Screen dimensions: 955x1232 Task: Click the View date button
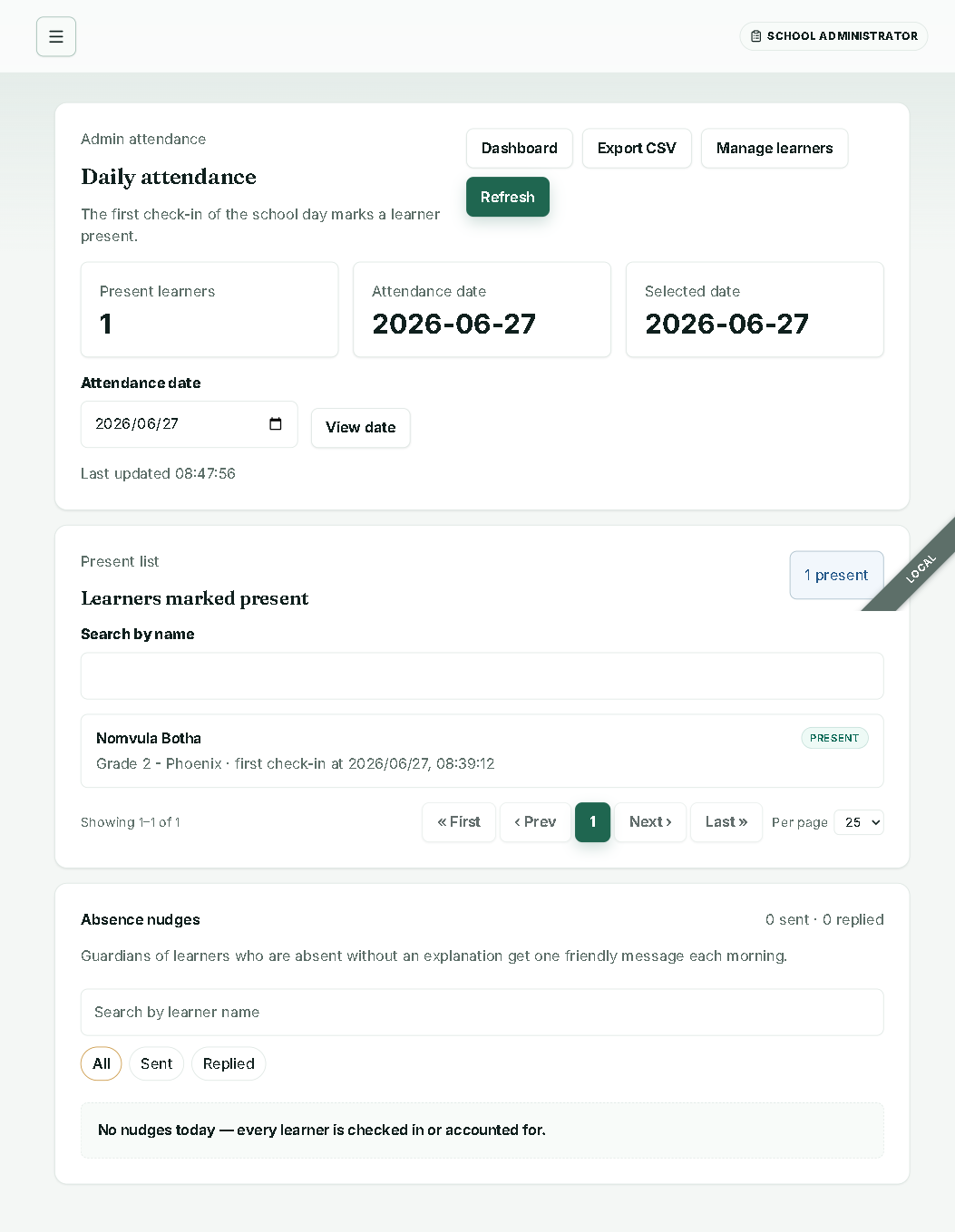pyautogui.click(x=361, y=428)
